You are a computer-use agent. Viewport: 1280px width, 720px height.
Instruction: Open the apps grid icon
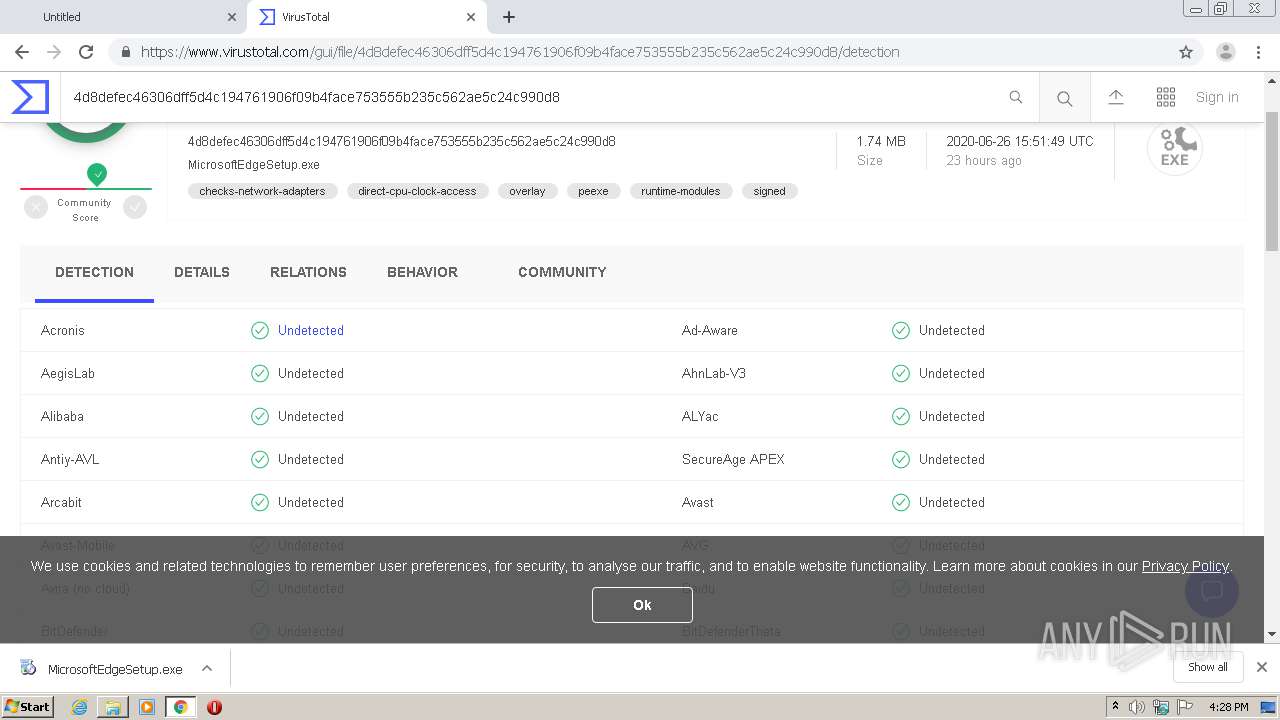[x=1166, y=97]
